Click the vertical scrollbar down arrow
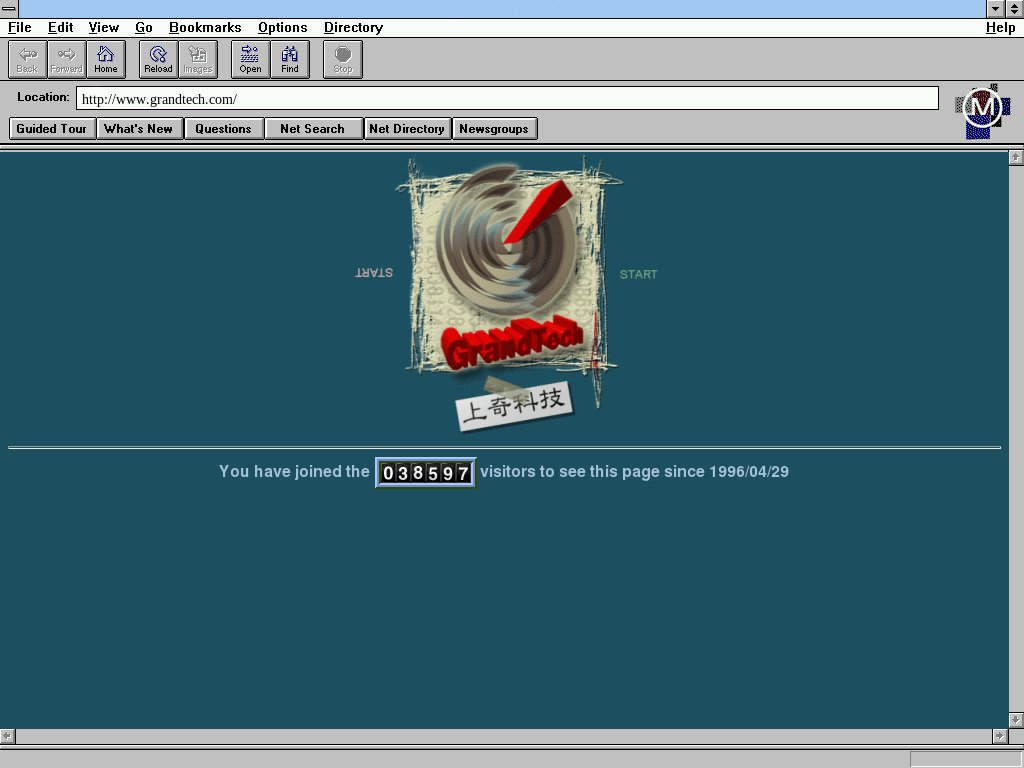Screen dimensions: 1024x768 [1016, 719]
